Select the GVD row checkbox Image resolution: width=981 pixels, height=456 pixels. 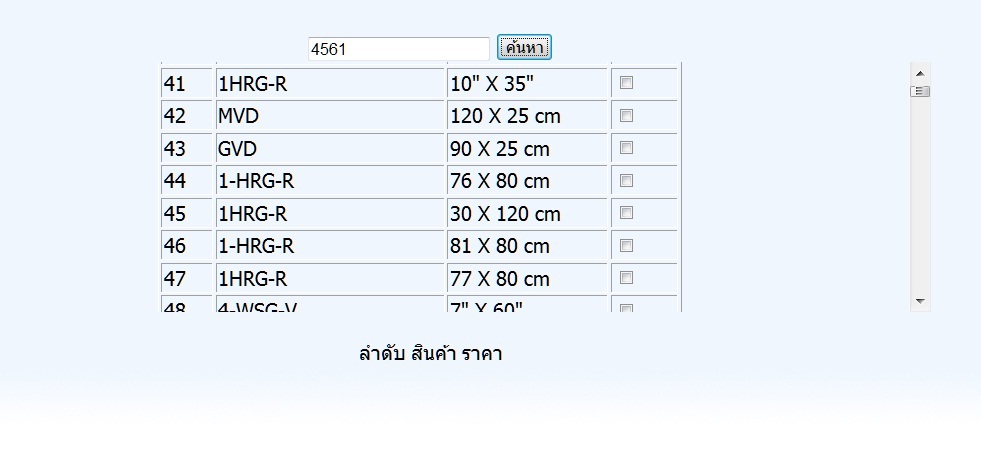pos(627,148)
